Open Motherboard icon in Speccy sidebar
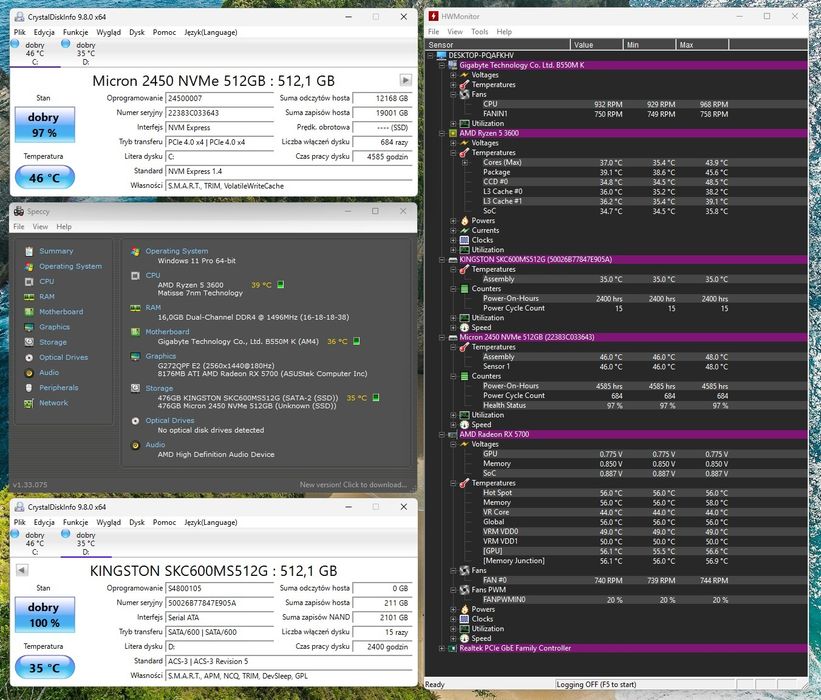This screenshot has height=700, width=821. coord(29,312)
